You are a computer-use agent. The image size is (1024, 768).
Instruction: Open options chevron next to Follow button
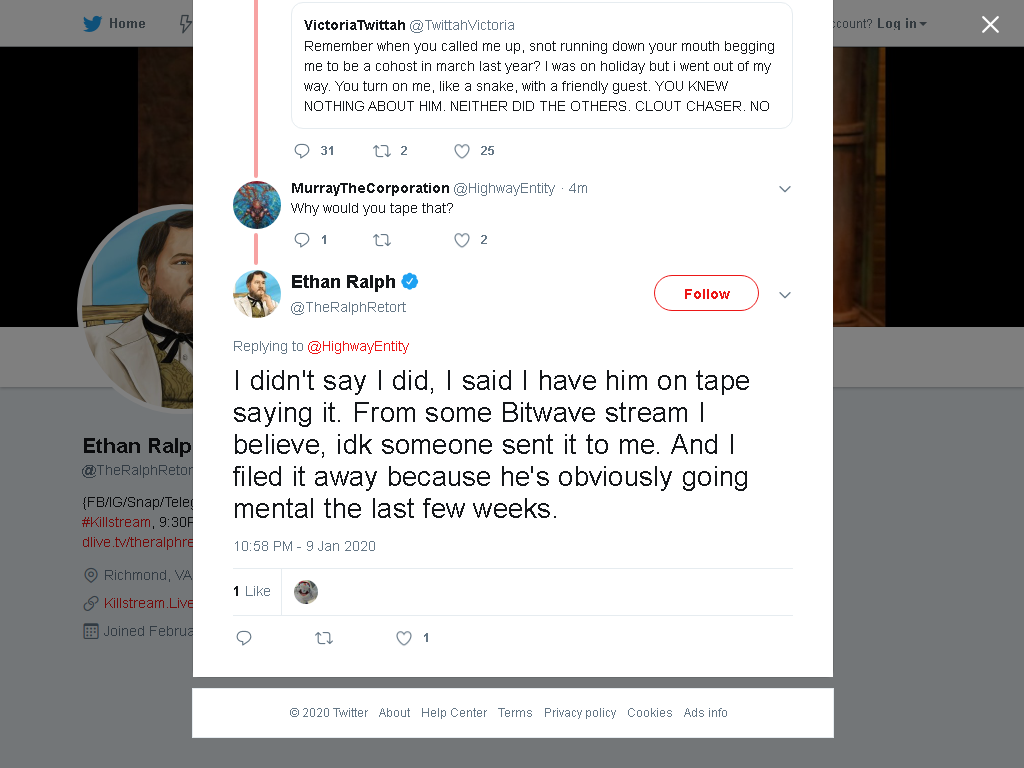[785, 295]
